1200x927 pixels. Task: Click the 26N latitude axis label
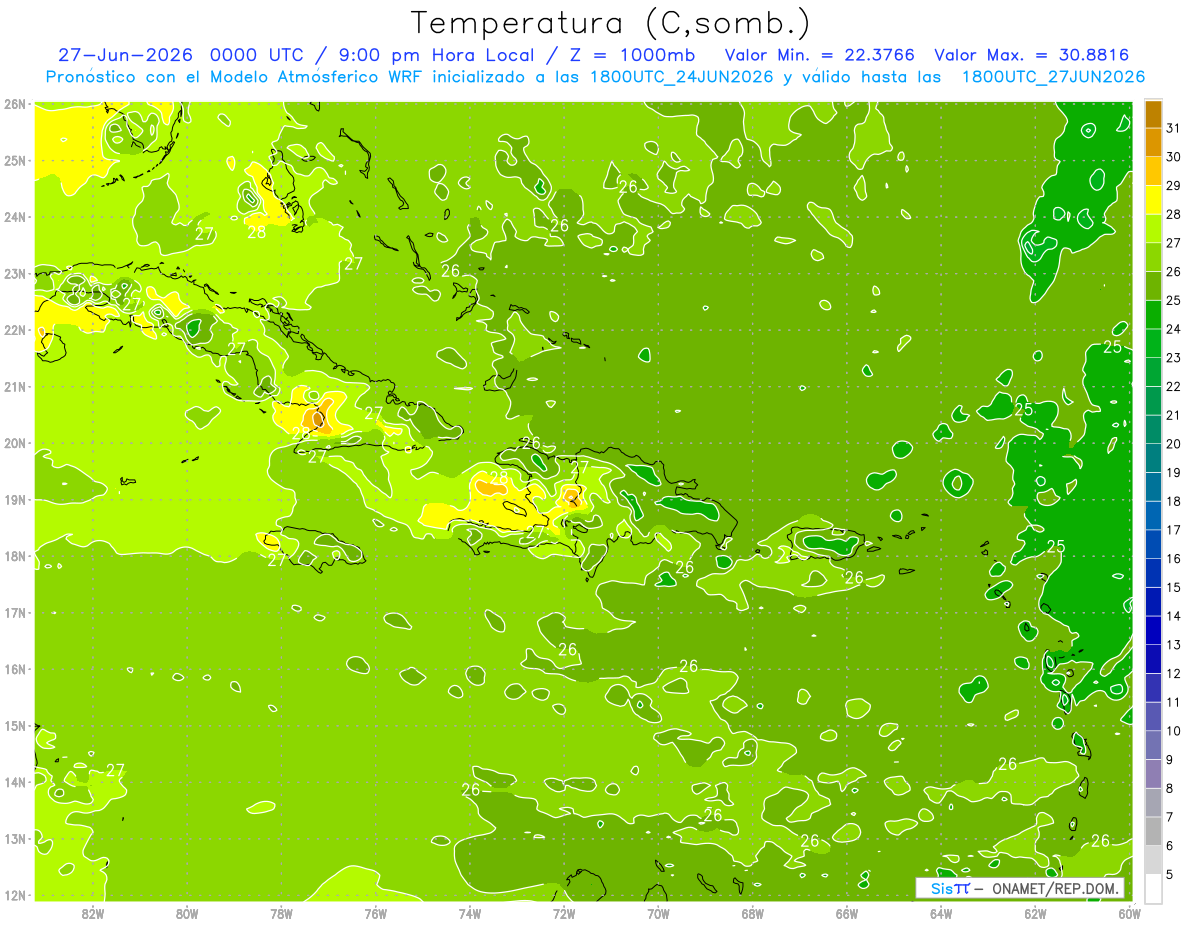click(x=14, y=104)
